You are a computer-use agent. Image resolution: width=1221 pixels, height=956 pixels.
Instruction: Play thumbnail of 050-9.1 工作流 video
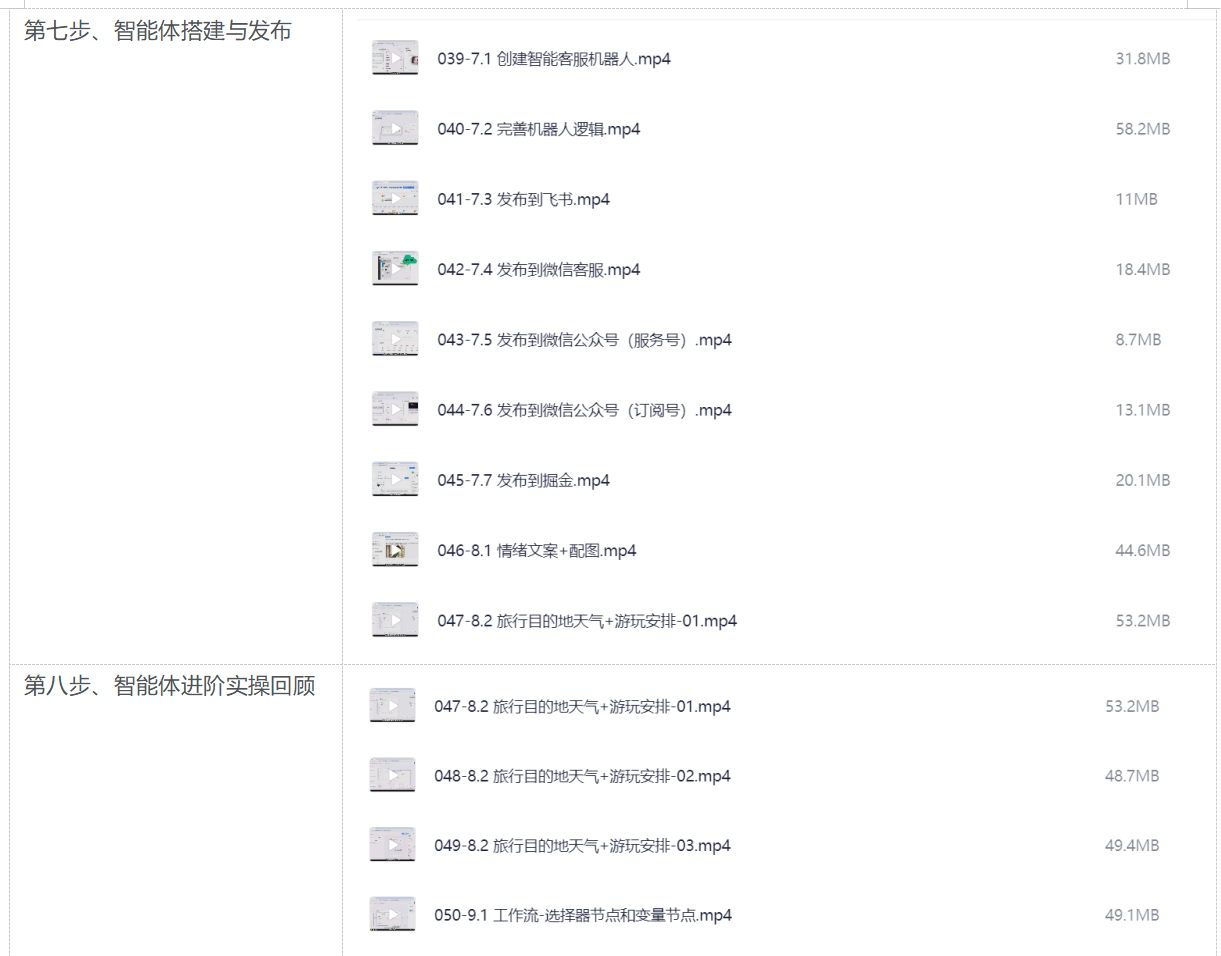(x=392, y=915)
